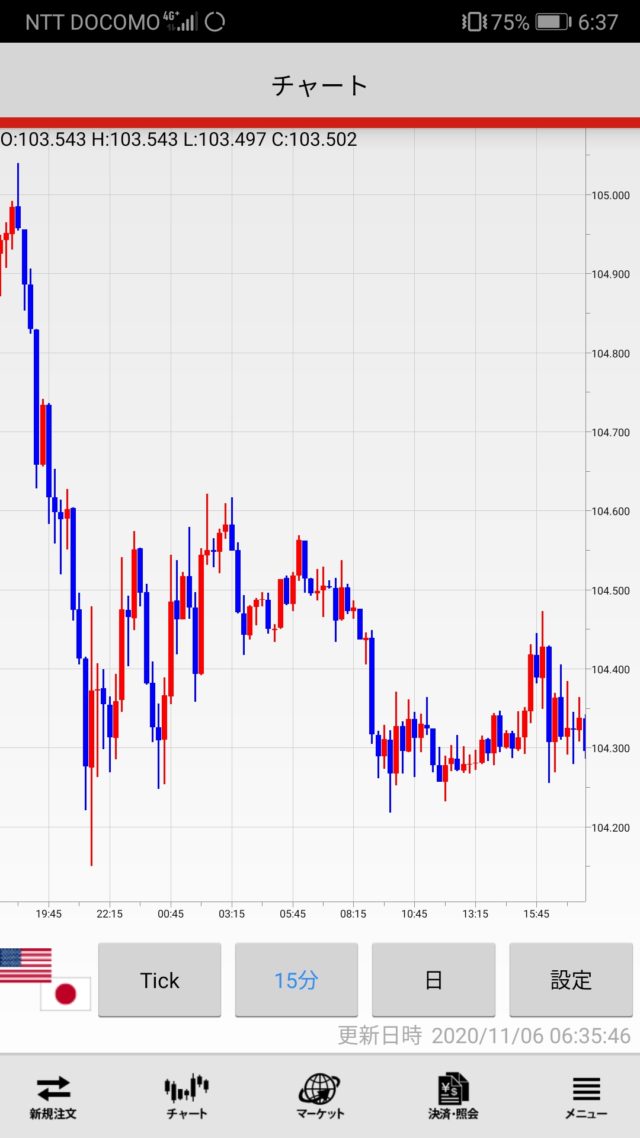The image size is (640, 1138).
Task: Select the 03:15 time axis marker
Action: pos(232,914)
